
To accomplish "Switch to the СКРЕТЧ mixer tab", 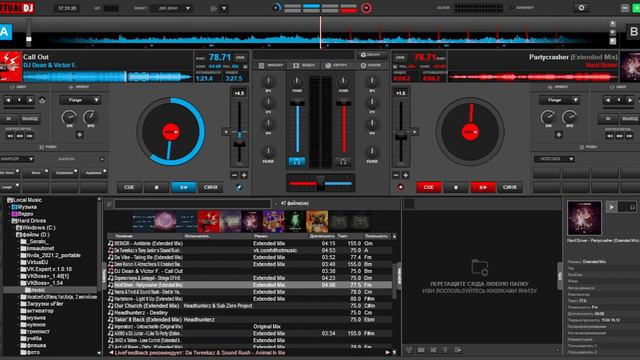I will click(336, 65).
